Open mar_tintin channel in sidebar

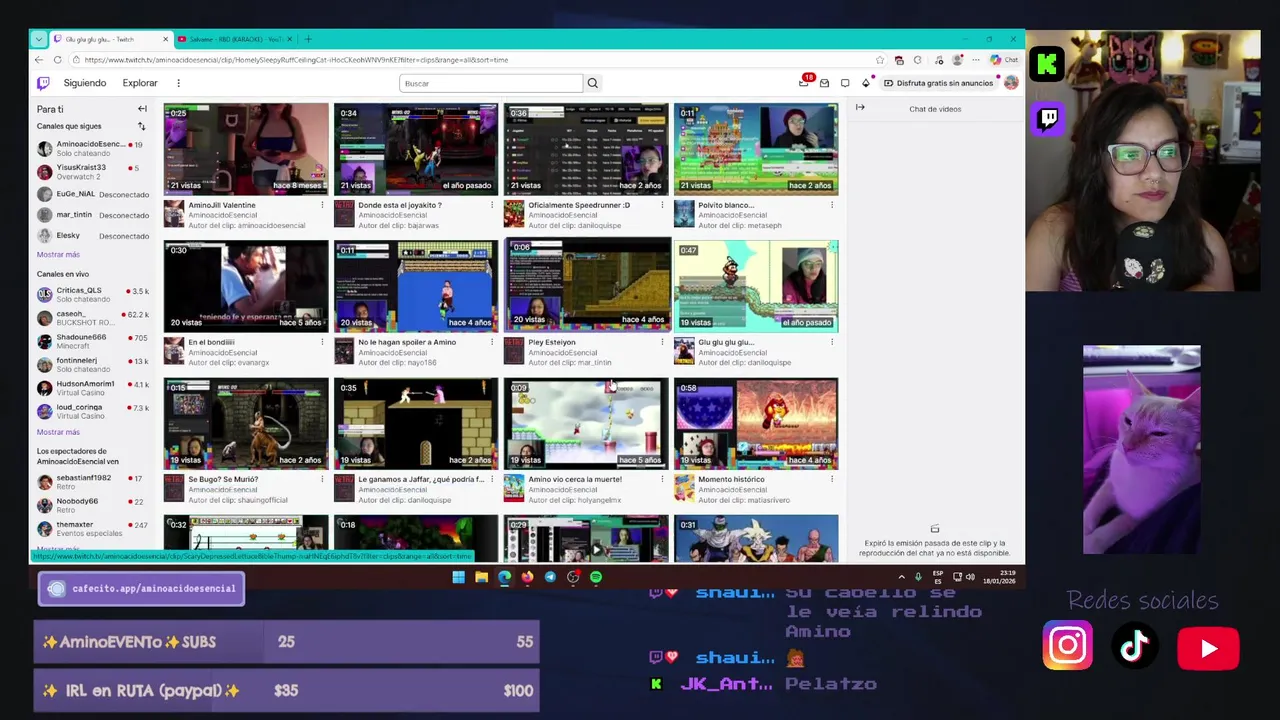pos(92,215)
